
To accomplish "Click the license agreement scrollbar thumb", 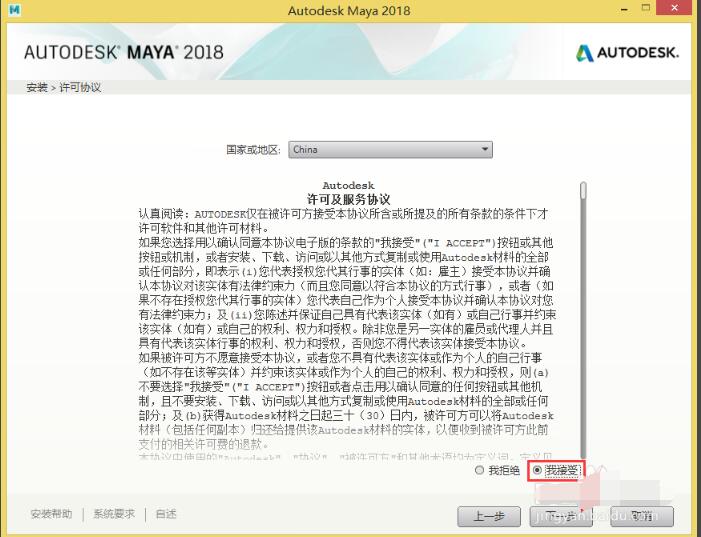I will 583,190.
